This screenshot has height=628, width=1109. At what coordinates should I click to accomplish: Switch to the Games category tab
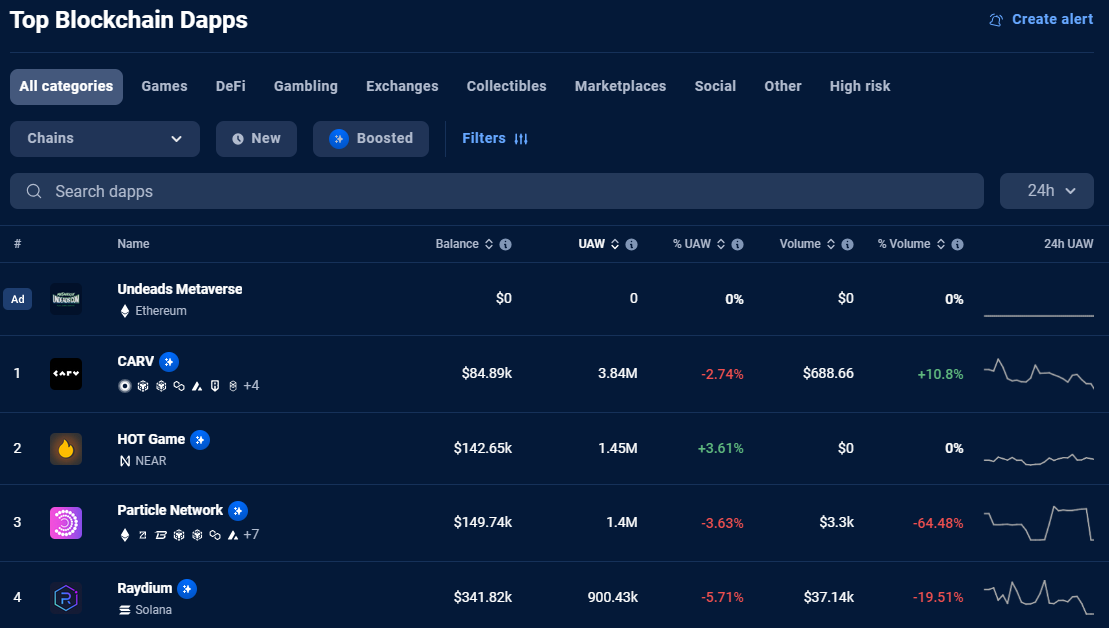[x=164, y=86]
